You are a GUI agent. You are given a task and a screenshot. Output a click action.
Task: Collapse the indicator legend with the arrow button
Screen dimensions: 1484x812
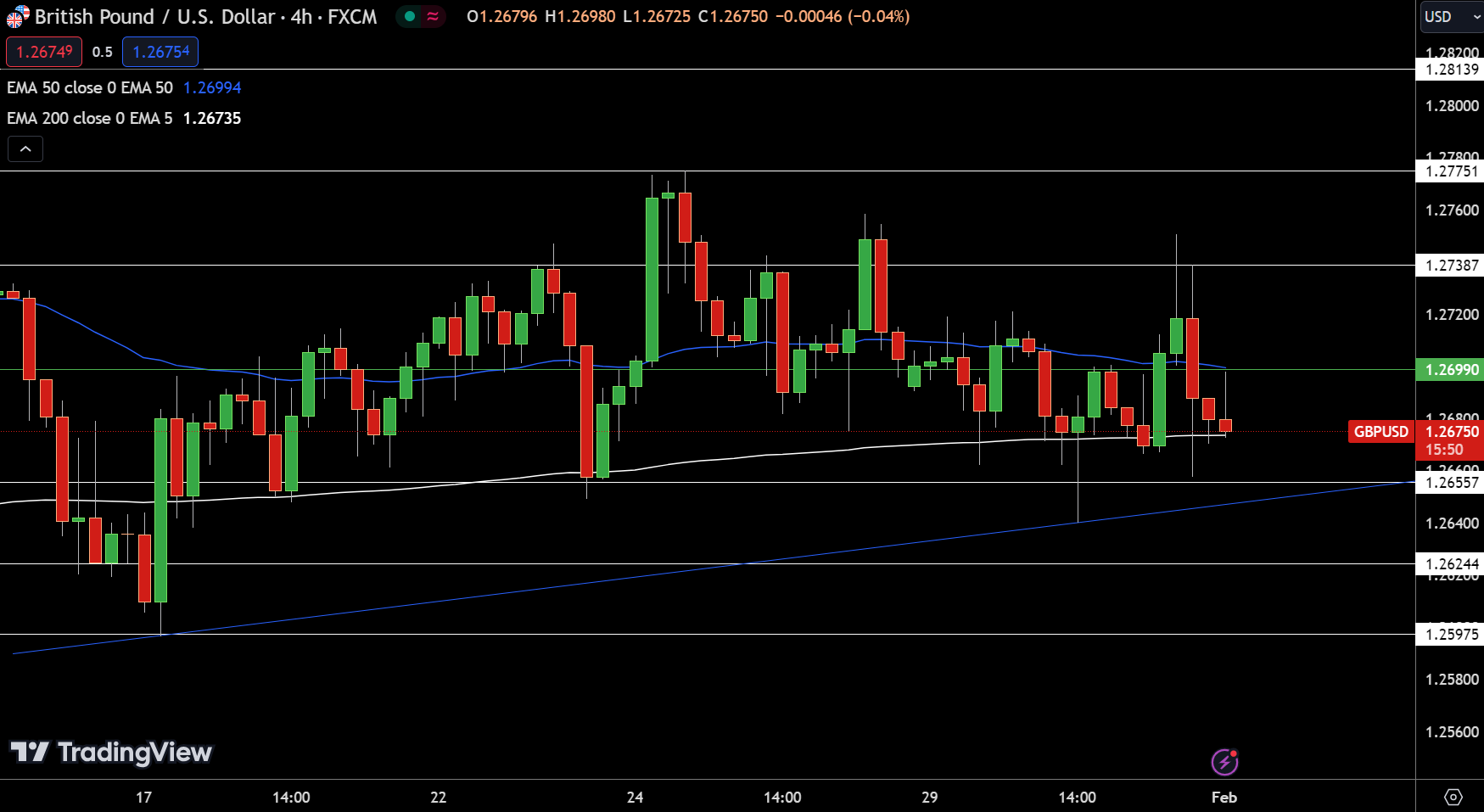(25, 149)
